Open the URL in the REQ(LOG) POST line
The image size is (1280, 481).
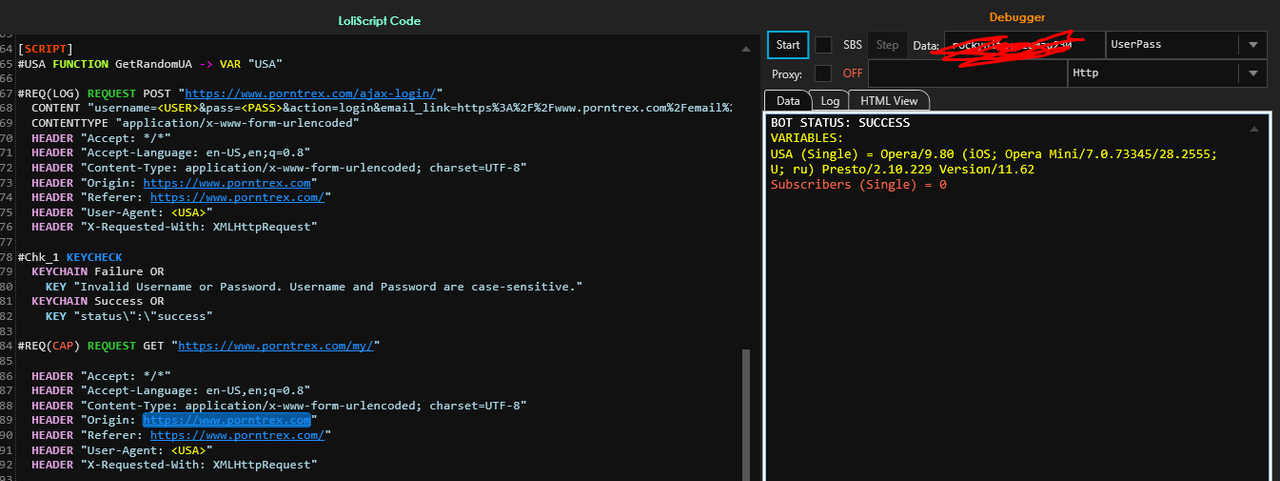[x=311, y=93]
